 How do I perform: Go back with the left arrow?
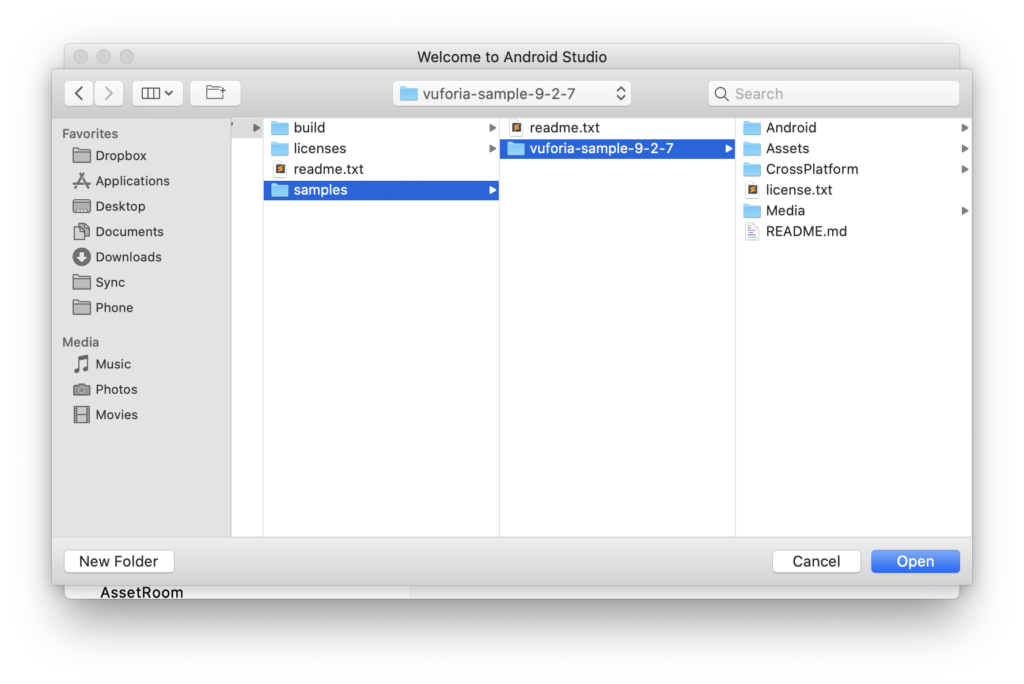(x=79, y=93)
